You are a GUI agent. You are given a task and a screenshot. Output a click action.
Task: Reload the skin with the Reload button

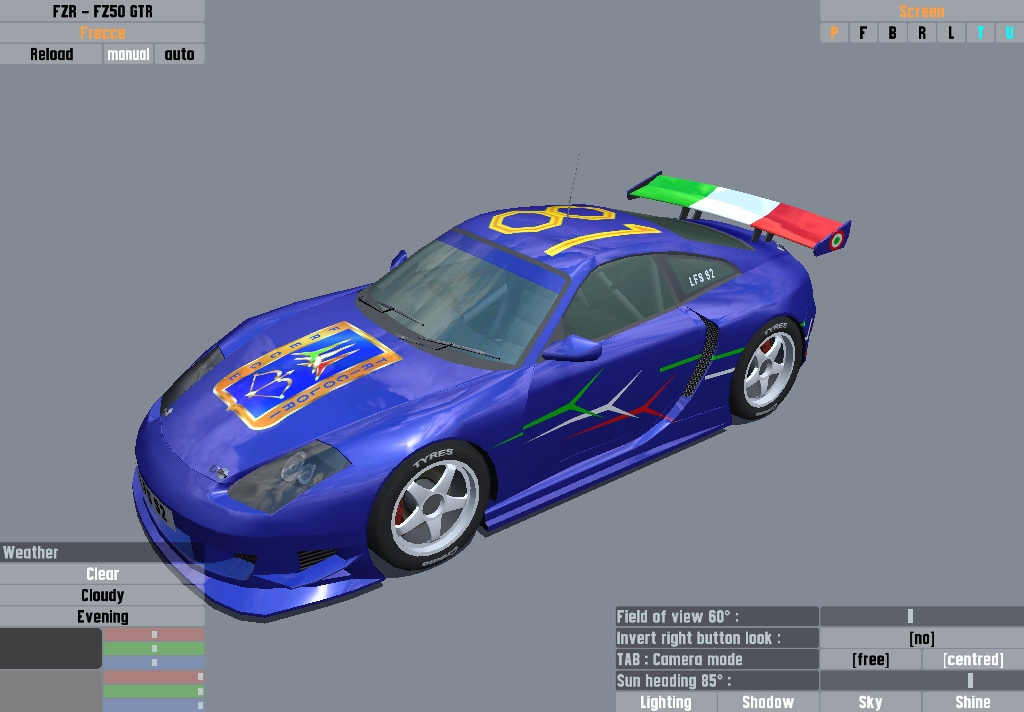pyautogui.click(x=51, y=54)
